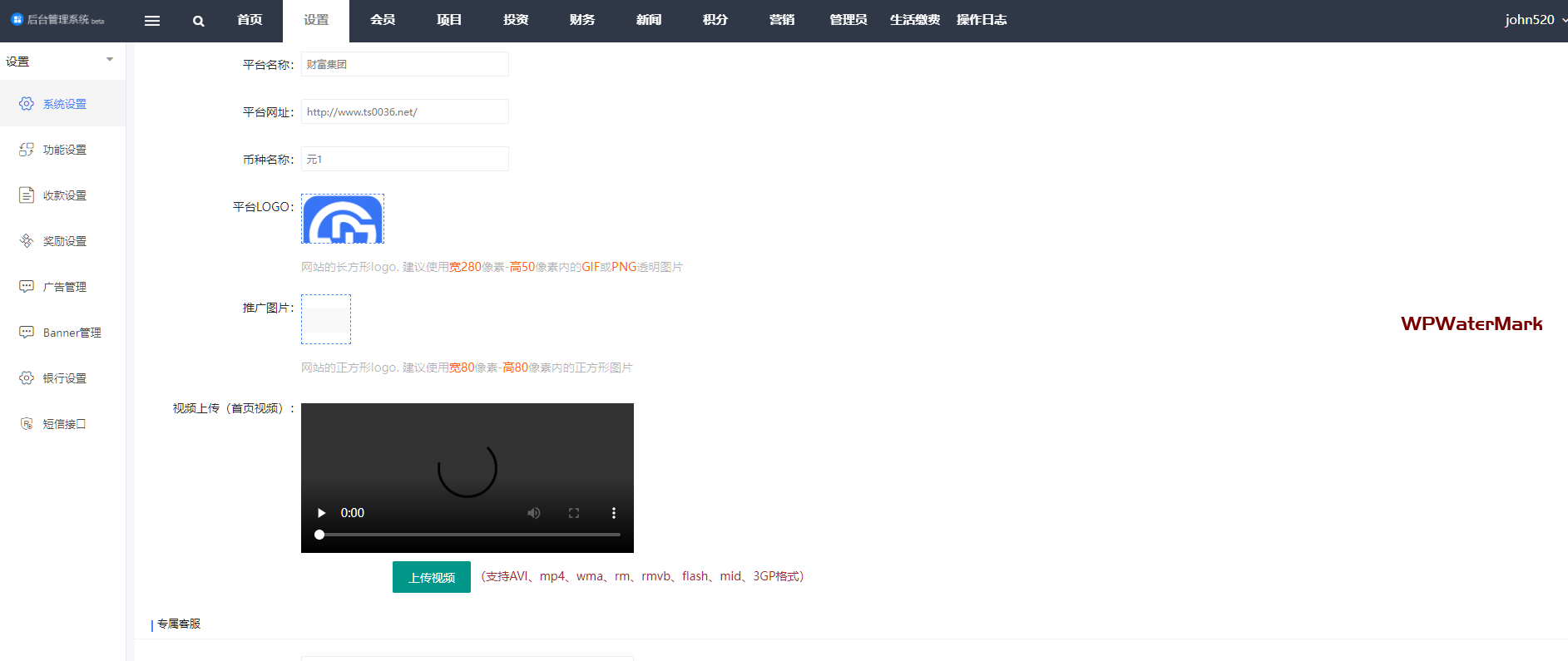Open the video more options menu
The image size is (1568, 661).
pyautogui.click(x=614, y=513)
